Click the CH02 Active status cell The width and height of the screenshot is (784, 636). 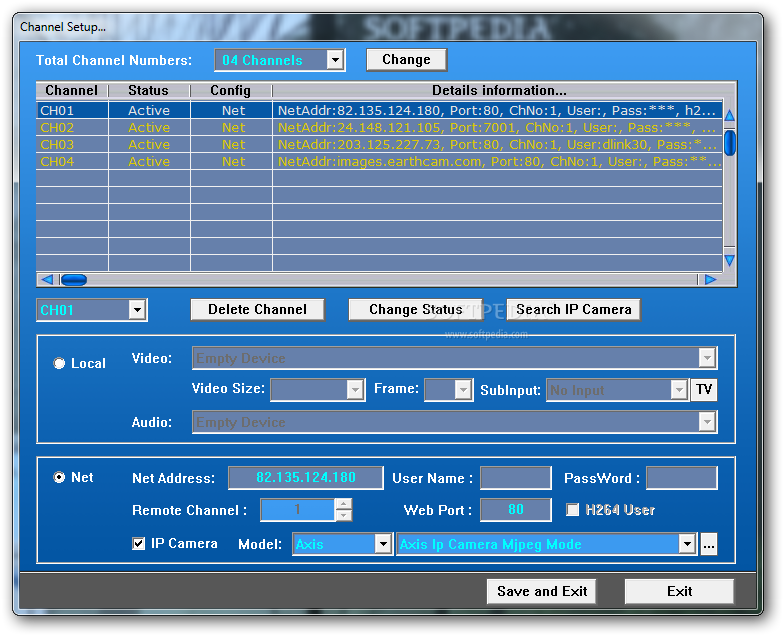(149, 128)
